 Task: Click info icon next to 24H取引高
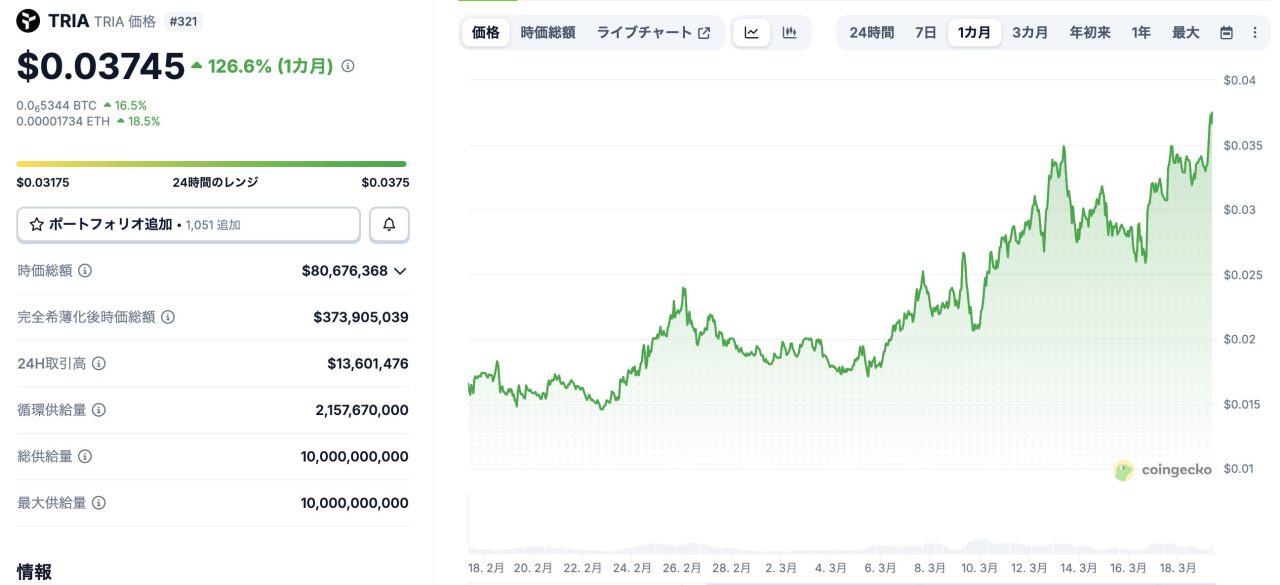coord(99,364)
